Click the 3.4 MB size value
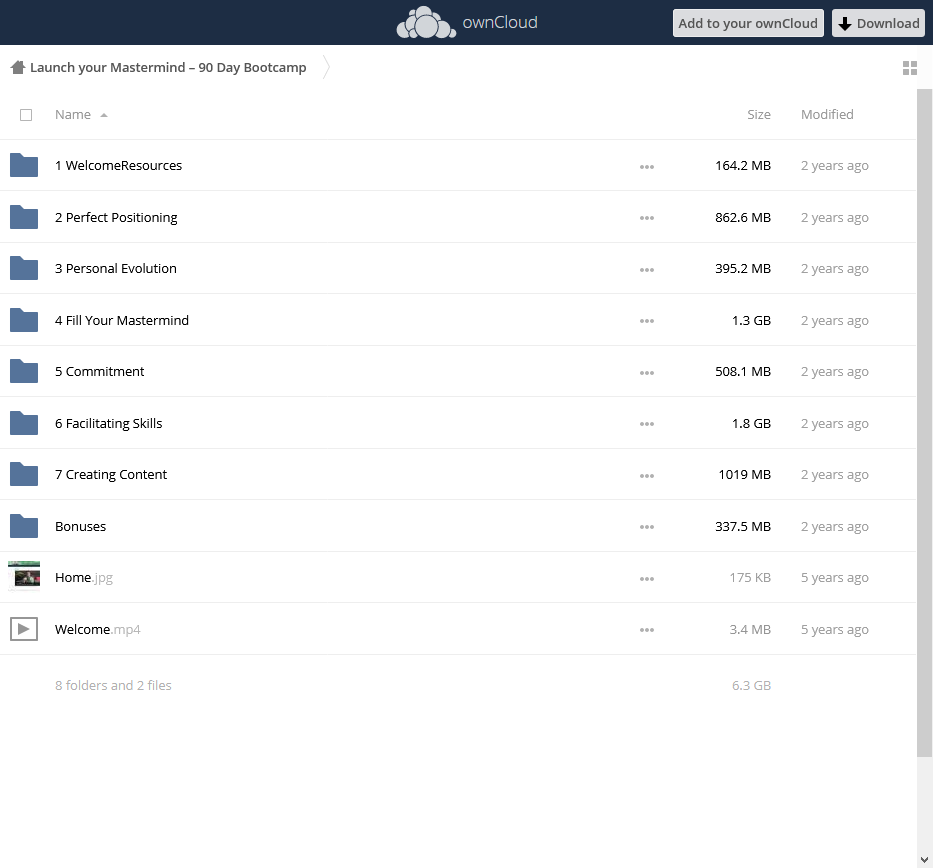The height and width of the screenshot is (868, 933). click(750, 629)
